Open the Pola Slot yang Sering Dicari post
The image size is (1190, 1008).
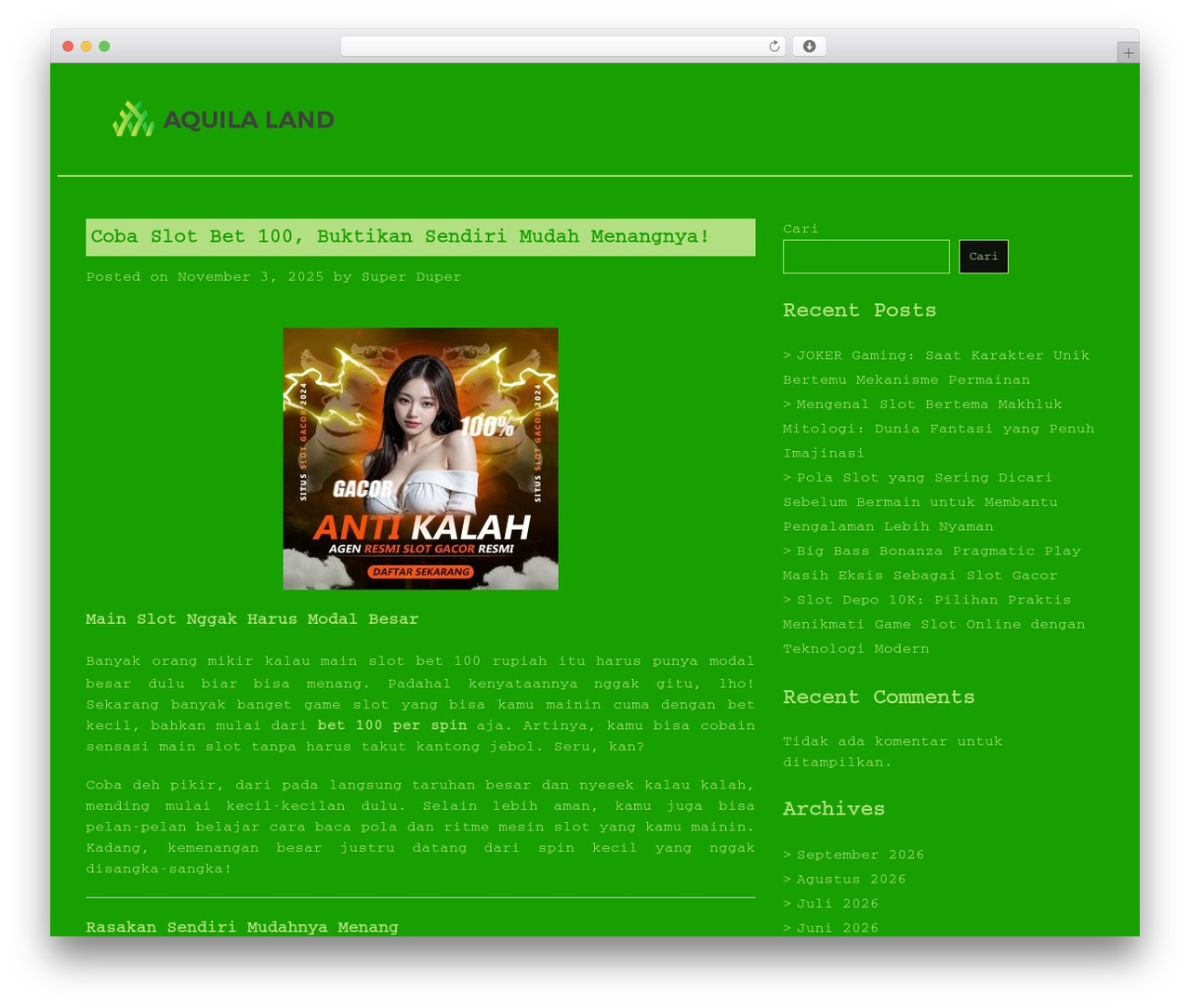click(920, 502)
